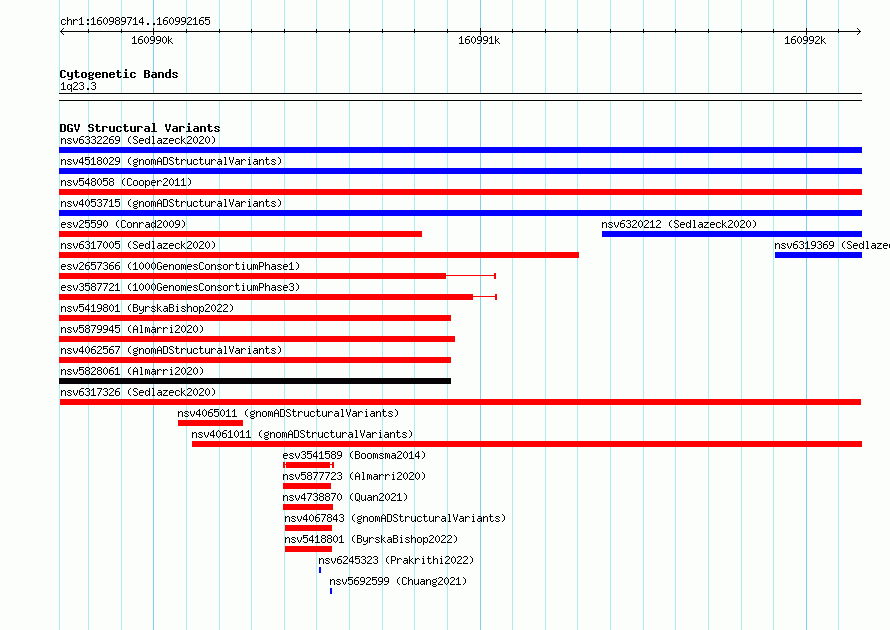The image size is (890, 630).
Task: Select the nsv4518029 gnomAD blue variant bar
Action: pos(460,171)
